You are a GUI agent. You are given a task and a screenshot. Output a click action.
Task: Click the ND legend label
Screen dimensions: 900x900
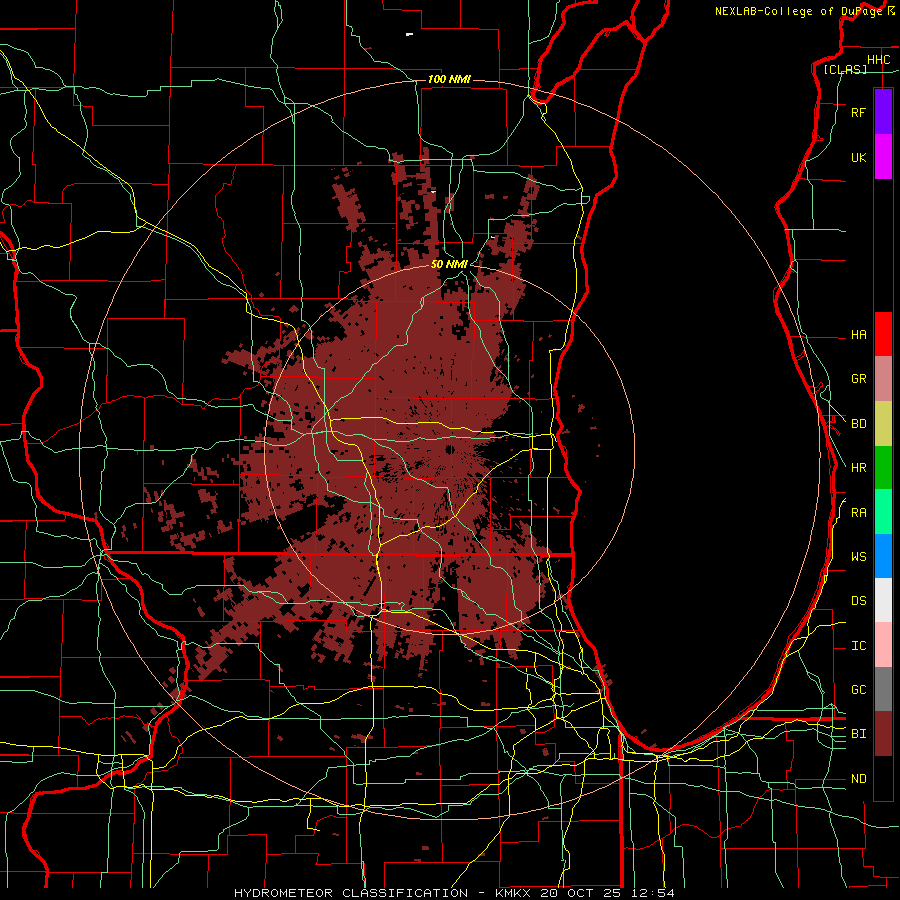pyautogui.click(x=858, y=779)
